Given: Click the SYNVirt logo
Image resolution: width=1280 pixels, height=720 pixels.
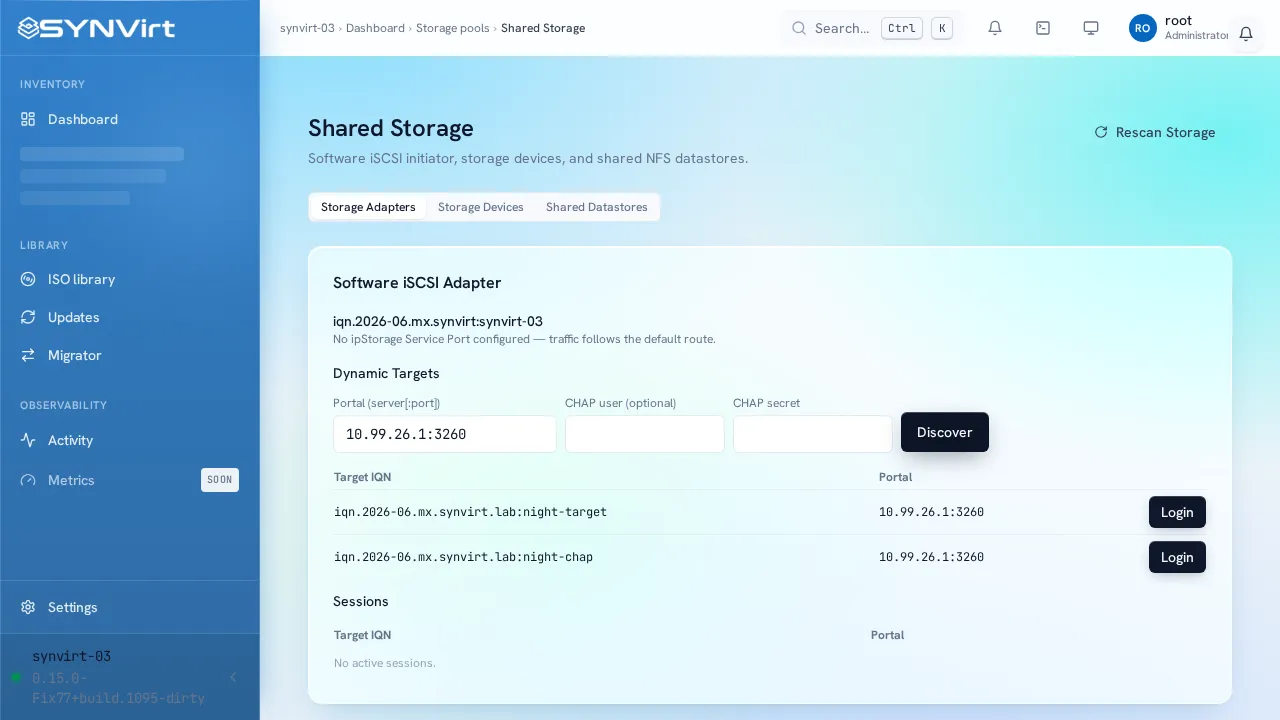Looking at the screenshot, I should tap(96, 28).
